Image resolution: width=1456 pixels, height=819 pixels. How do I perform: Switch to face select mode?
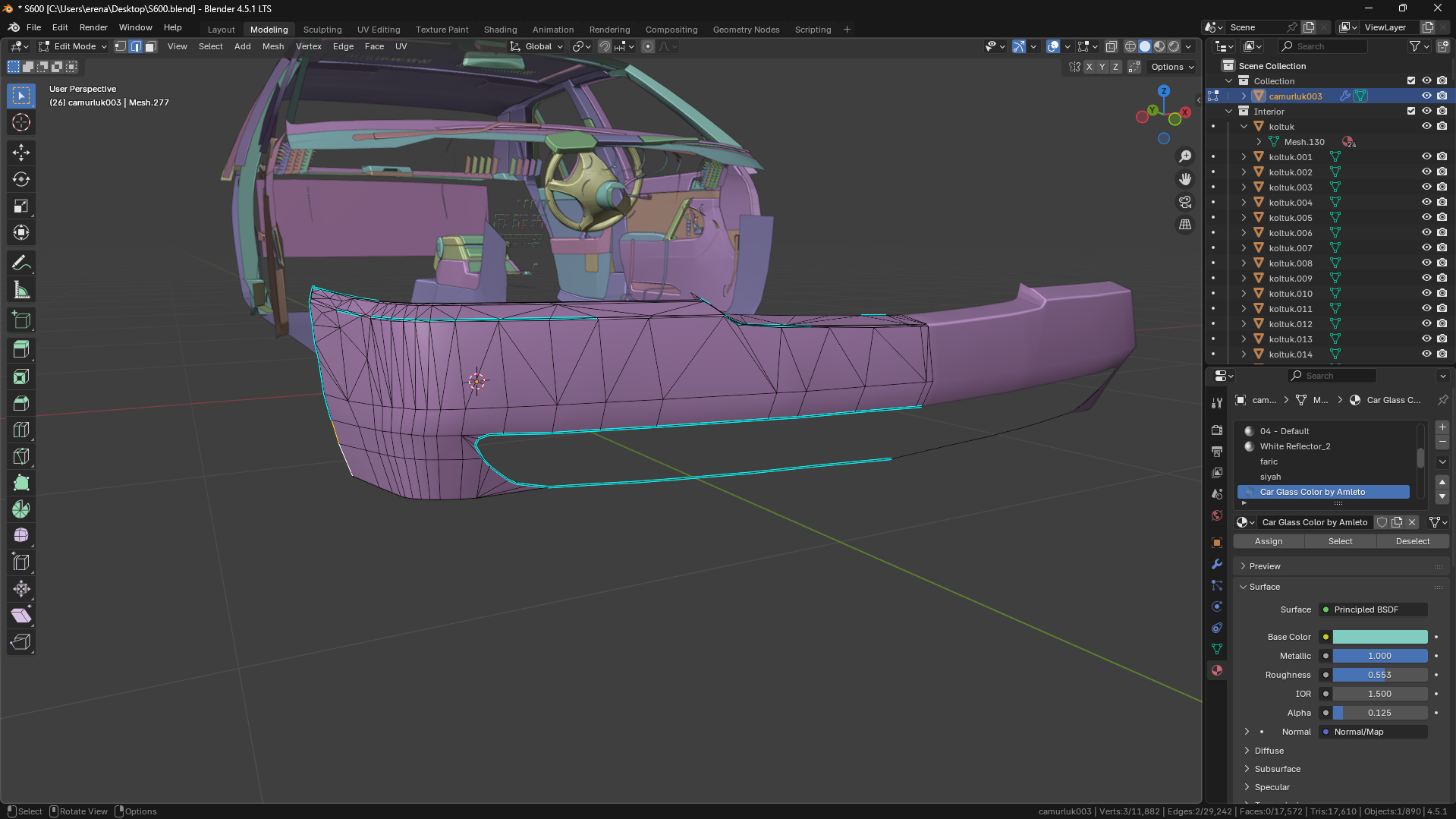coord(150,46)
